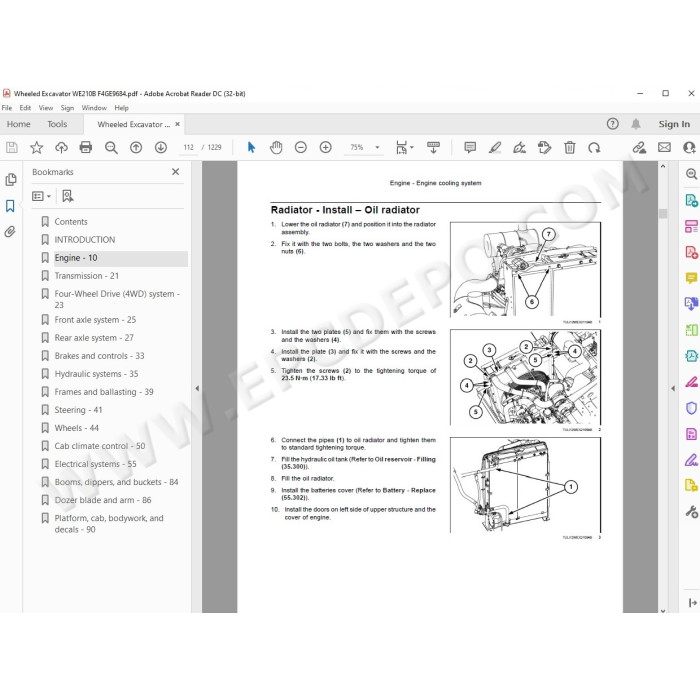Share a link to the file
The height and width of the screenshot is (700, 700).
[639, 147]
